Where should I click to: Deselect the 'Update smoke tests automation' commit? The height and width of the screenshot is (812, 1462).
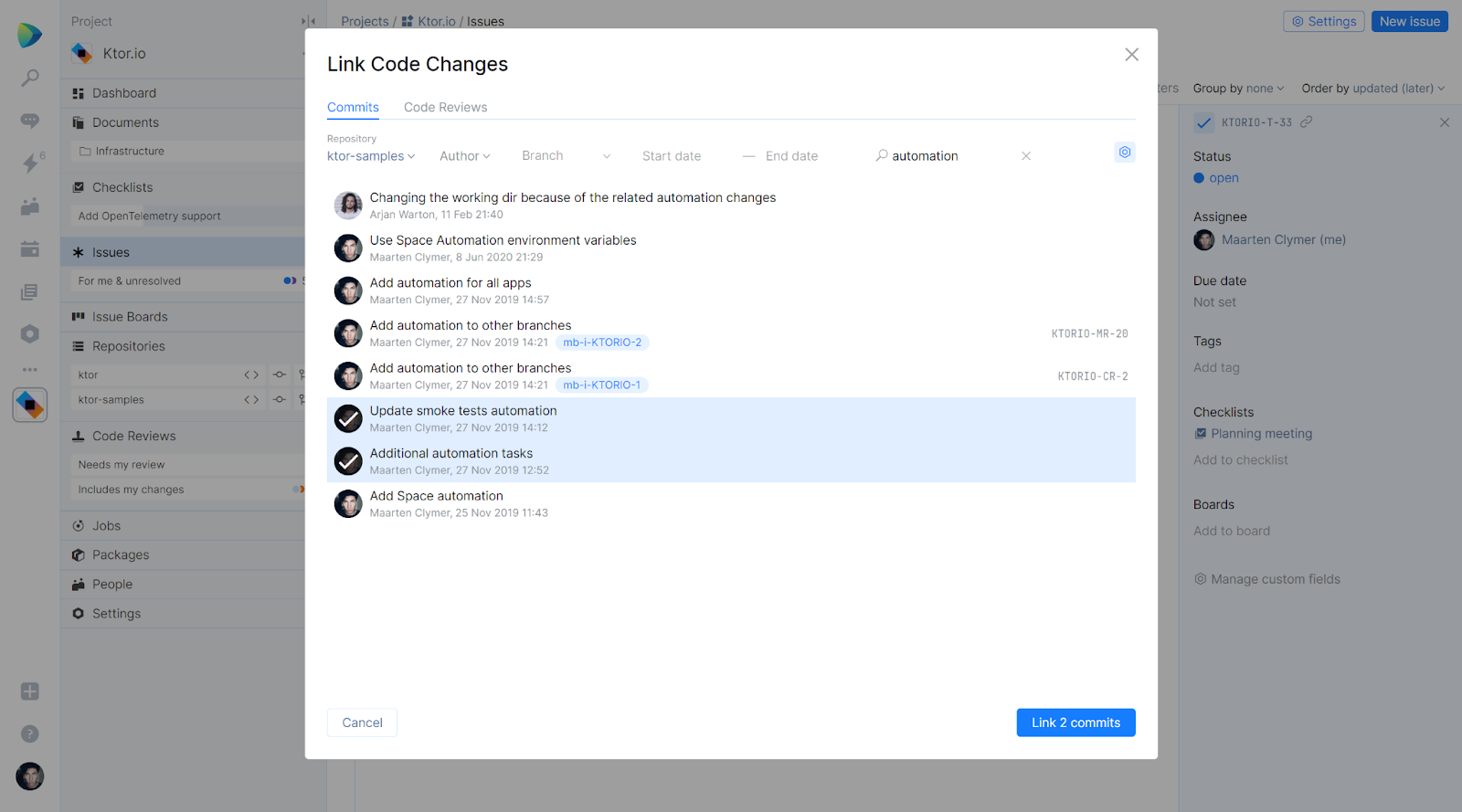[348, 418]
